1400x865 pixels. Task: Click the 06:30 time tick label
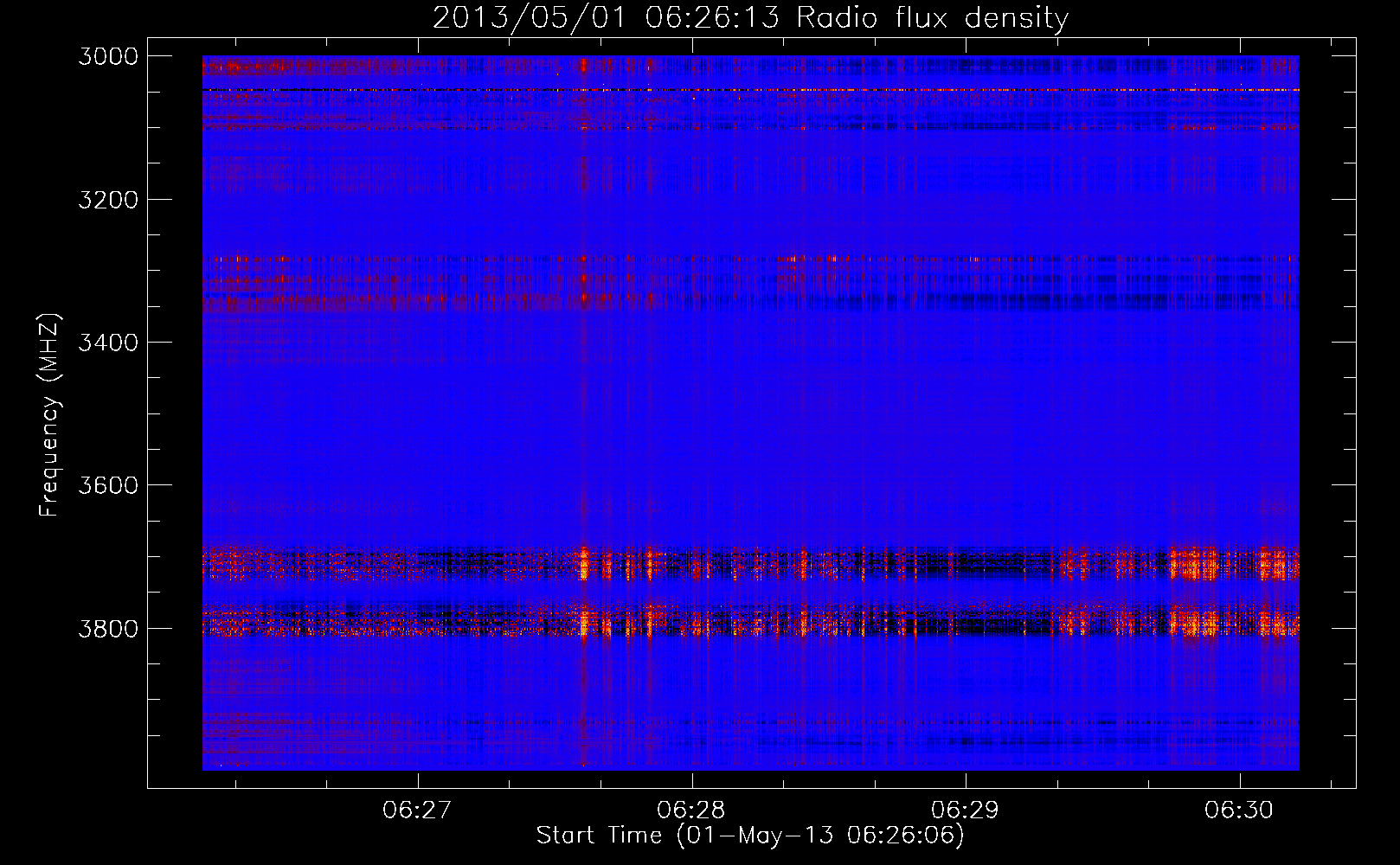pos(1239,810)
